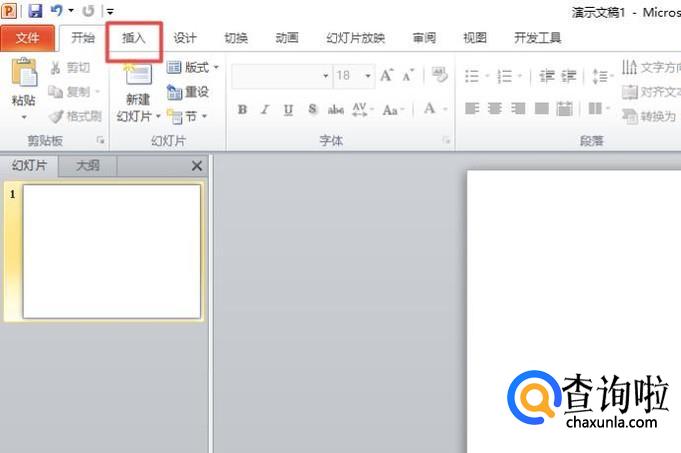Switch to the Design ribbon tab
The height and width of the screenshot is (453, 681).
click(185, 38)
